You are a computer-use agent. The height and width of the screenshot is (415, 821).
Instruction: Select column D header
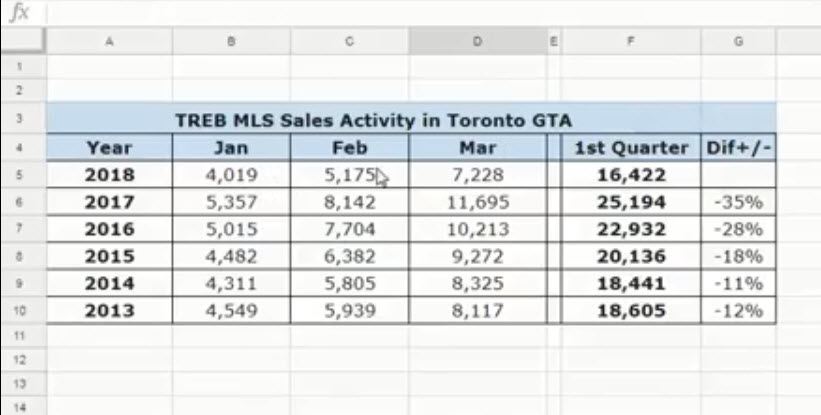(477, 42)
